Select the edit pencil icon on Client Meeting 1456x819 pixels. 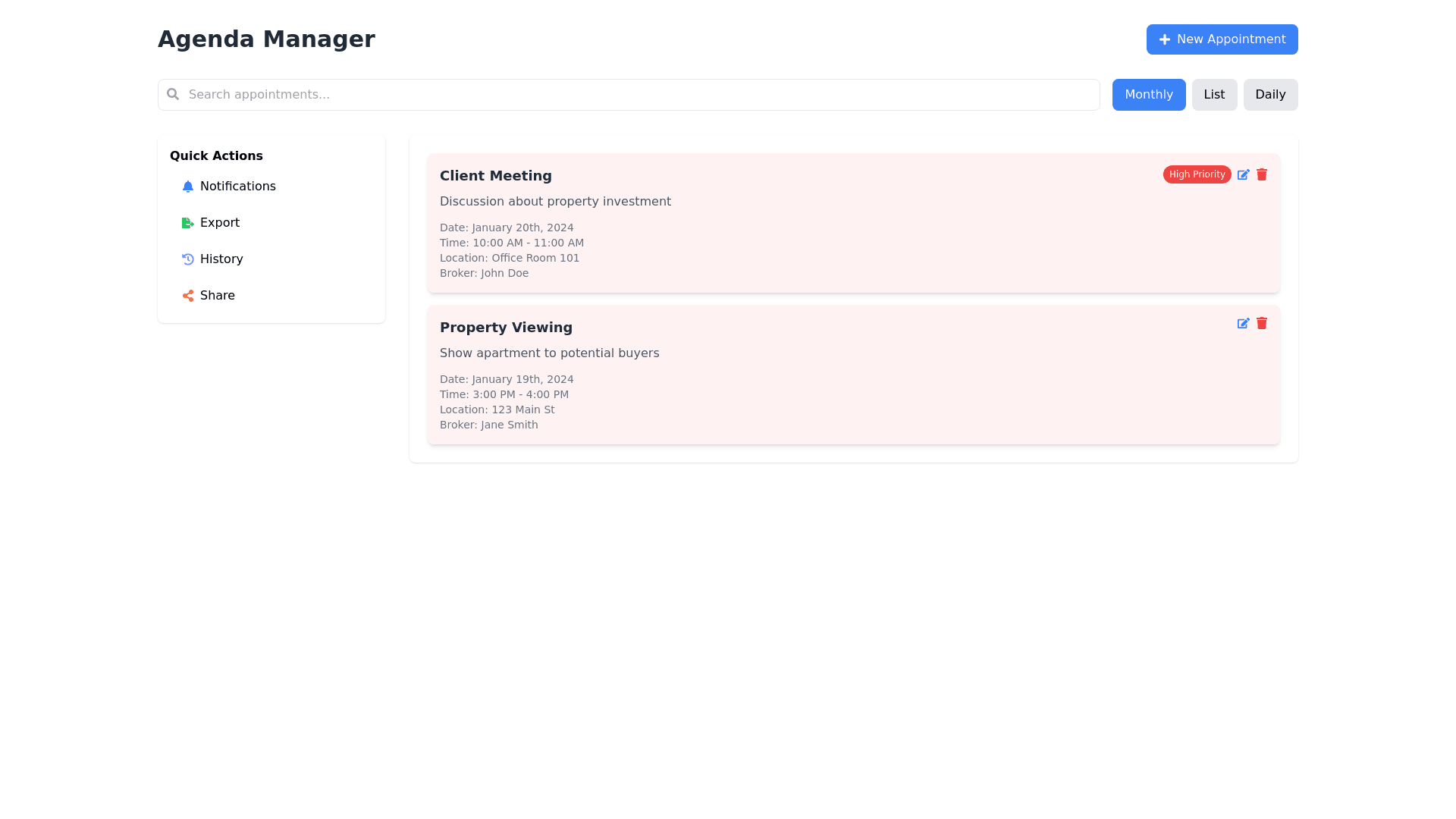(x=1244, y=174)
